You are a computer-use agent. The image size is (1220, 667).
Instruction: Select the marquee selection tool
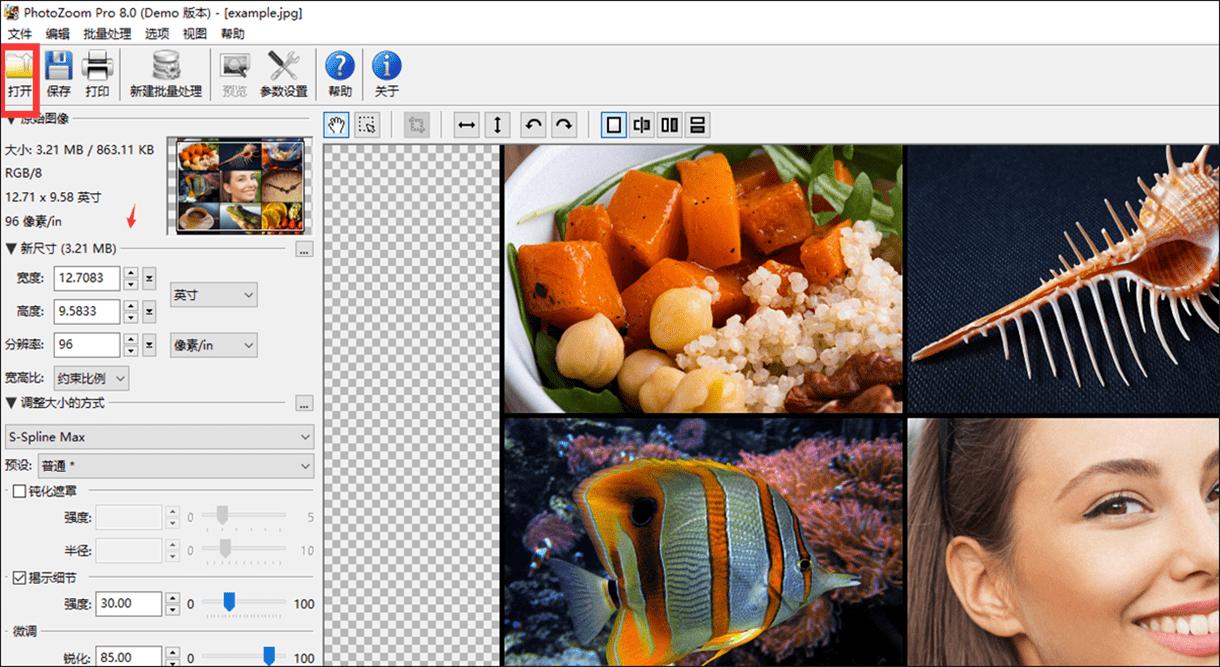(x=367, y=125)
